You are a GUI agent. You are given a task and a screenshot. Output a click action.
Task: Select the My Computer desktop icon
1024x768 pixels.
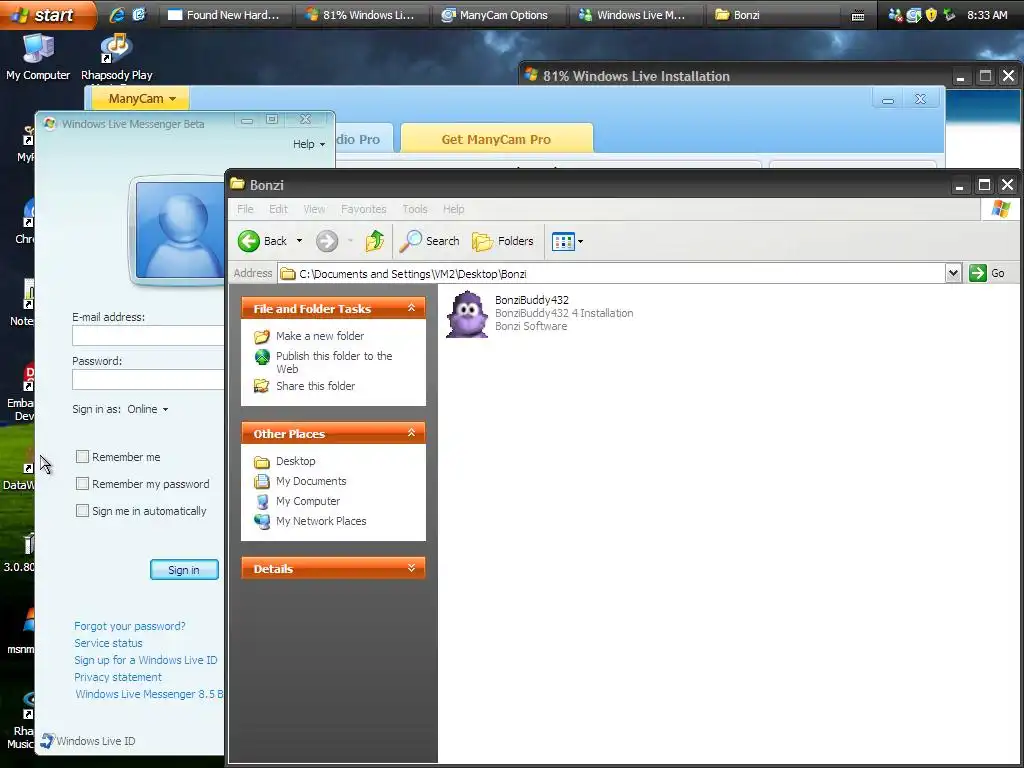(x=38, y=57)
